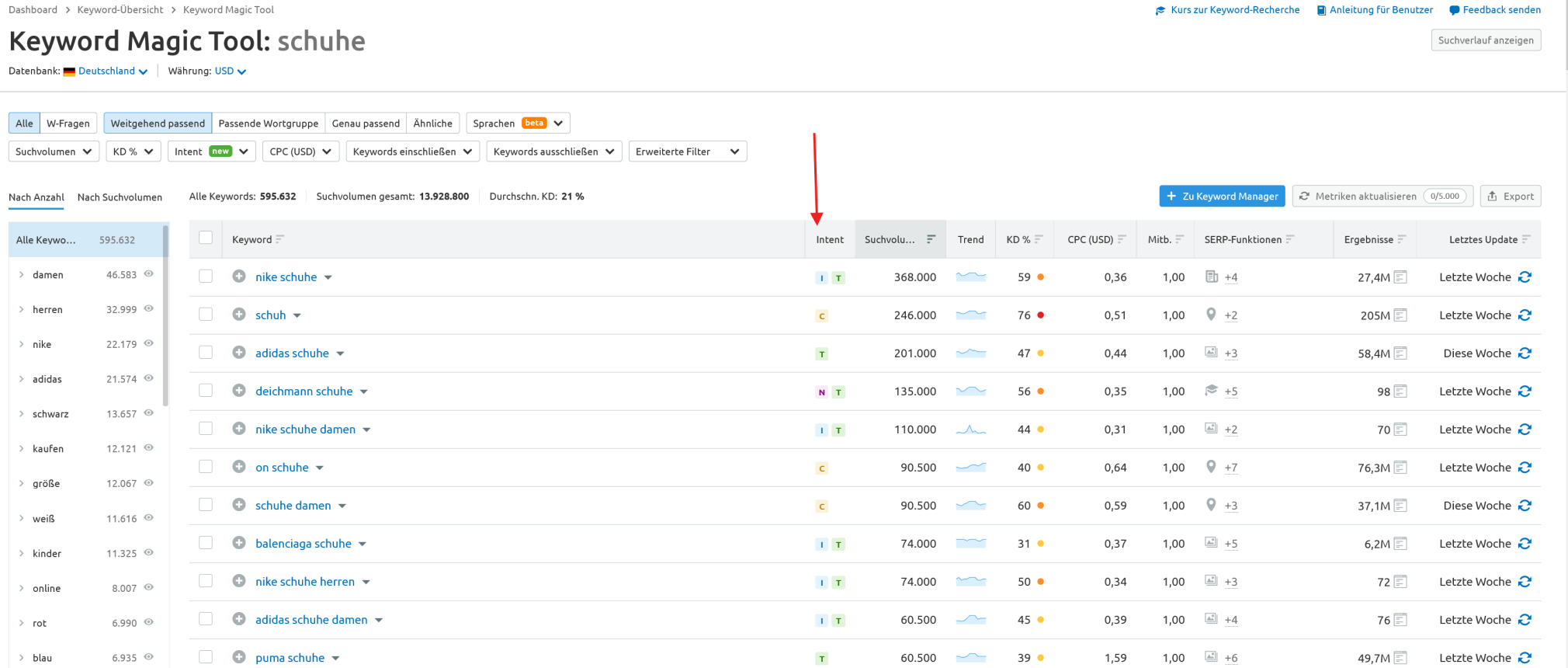The image size is (1568, 668).
Task: Click red KD dot in schuh row
Action: pos(1040,315)
